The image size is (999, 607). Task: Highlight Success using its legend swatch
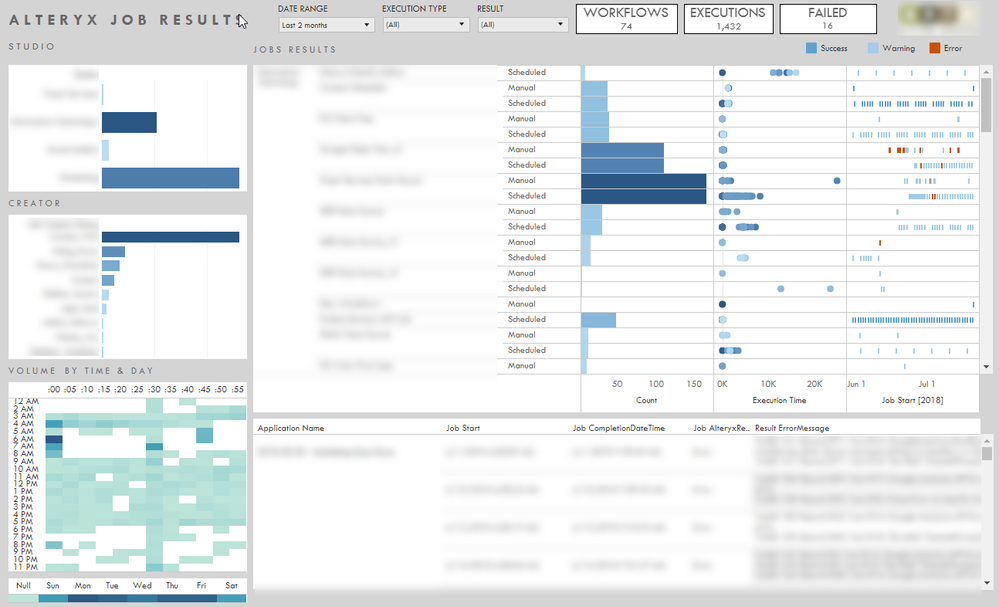(x=811, y=48)
